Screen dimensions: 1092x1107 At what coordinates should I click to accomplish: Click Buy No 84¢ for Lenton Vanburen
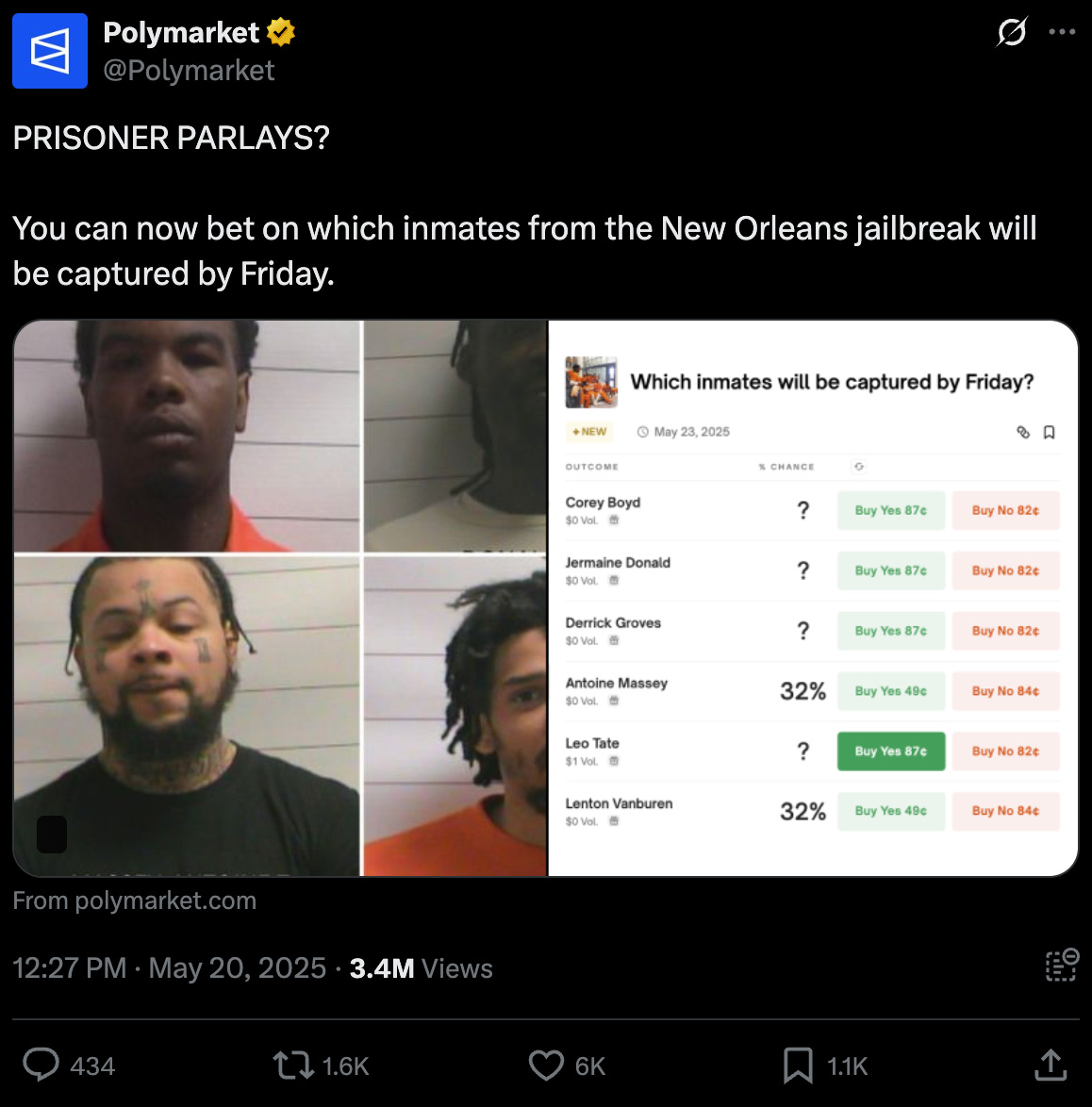(1005, 811)
